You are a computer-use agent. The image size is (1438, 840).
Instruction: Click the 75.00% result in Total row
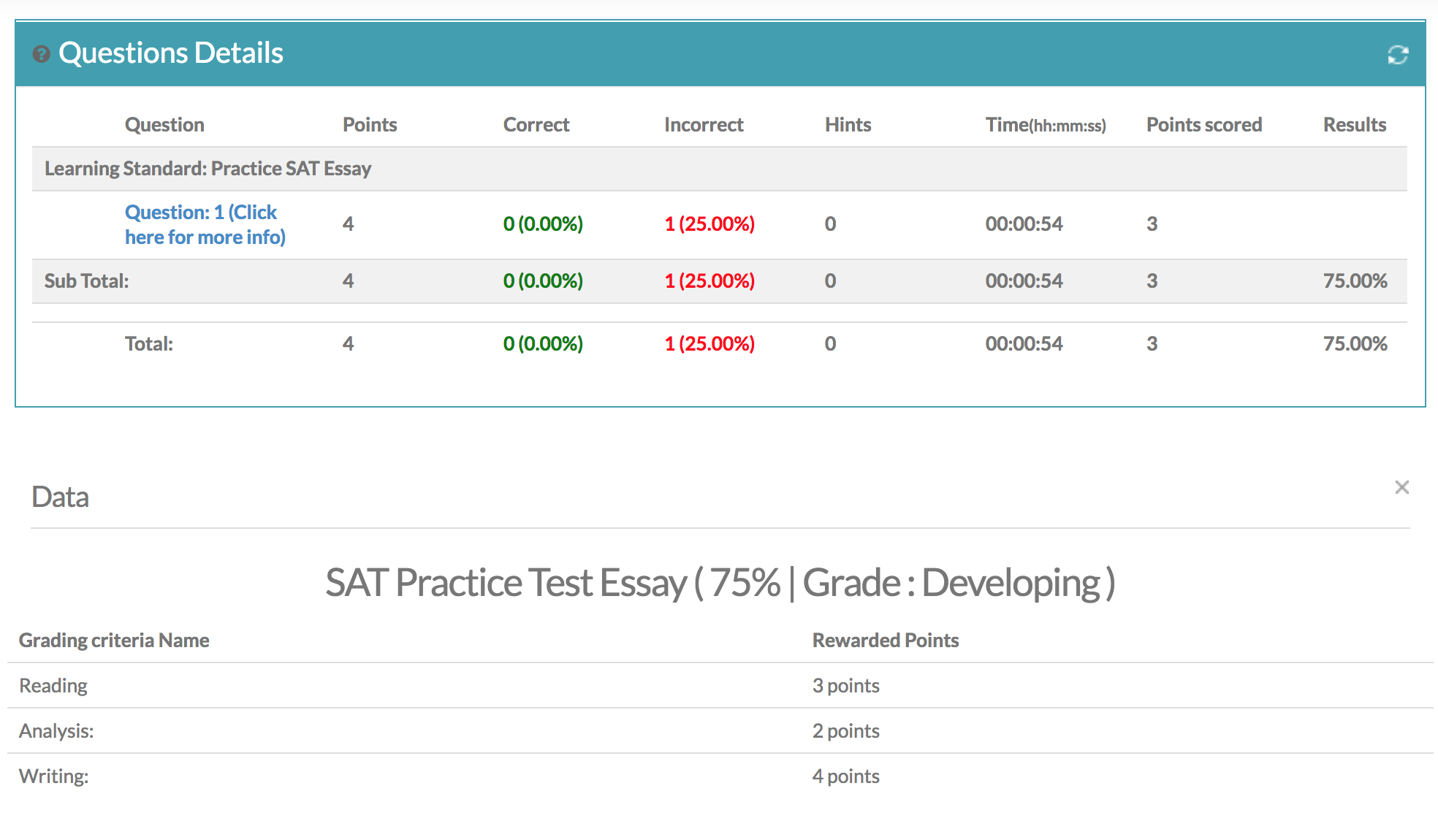pyautogui.click(x=1355, y=344)
